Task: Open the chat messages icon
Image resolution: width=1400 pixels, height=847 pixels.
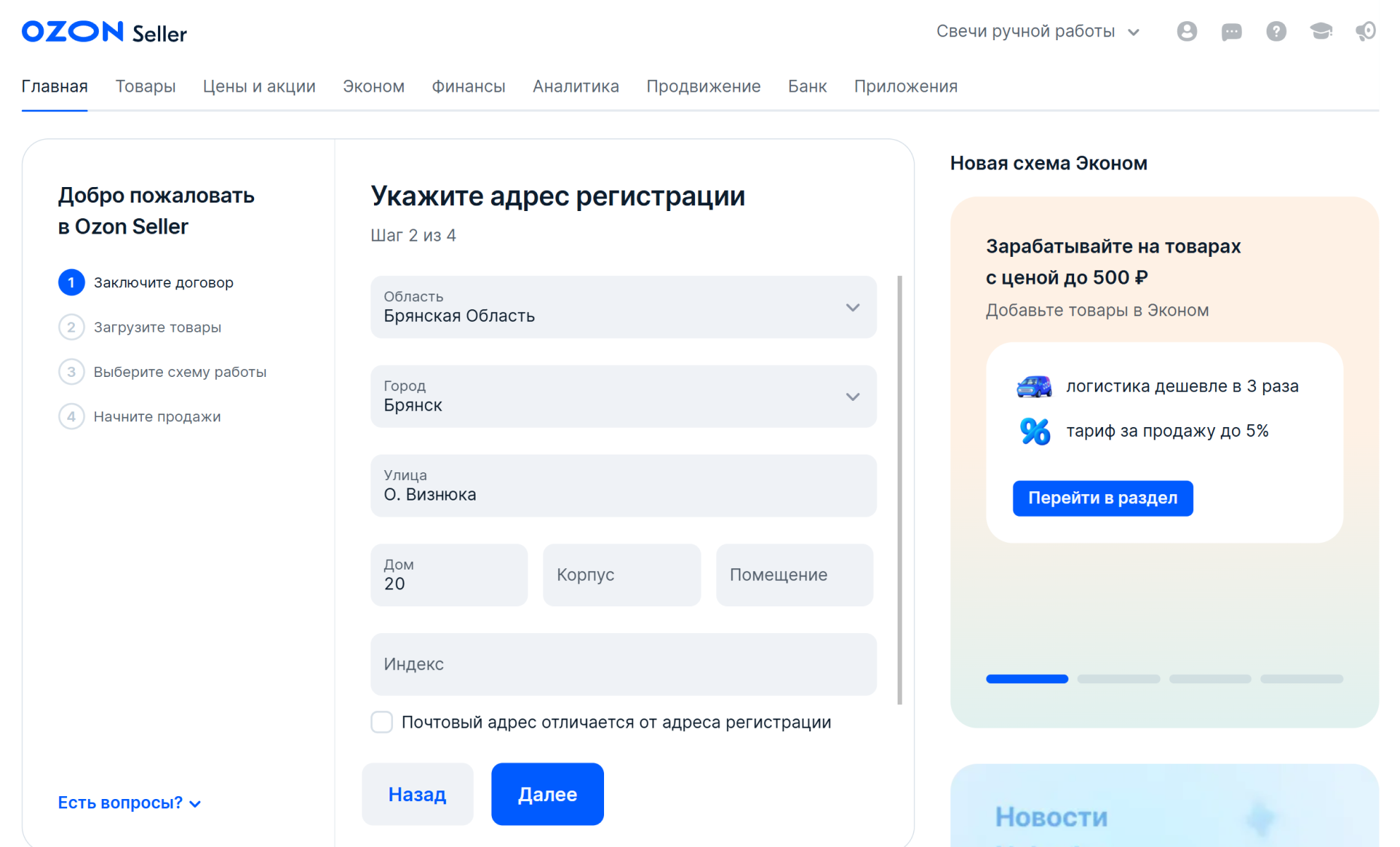Action: [x=1231, y=31]
